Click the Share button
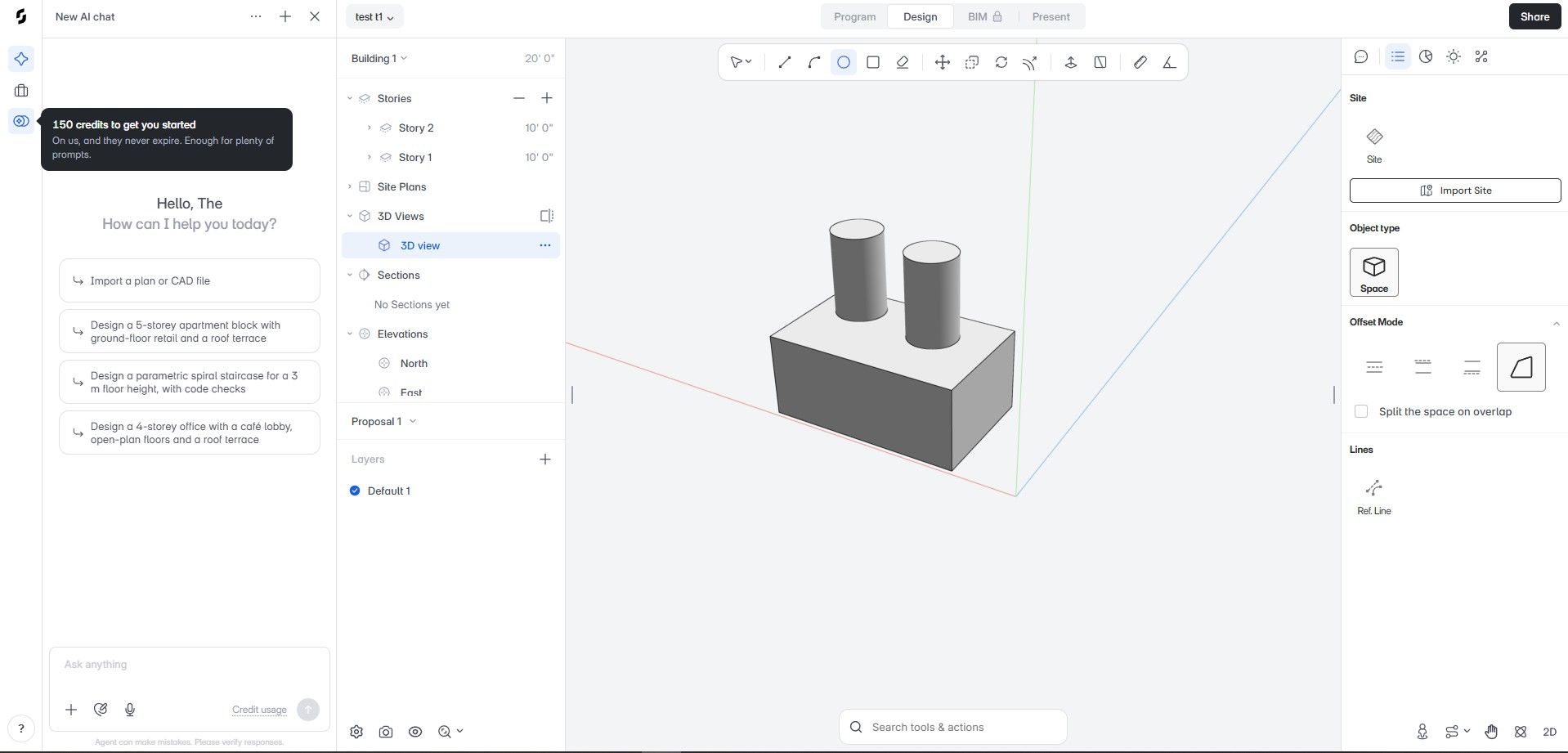The height and width of the screenshot is (753, 1568). click(1534, 16)
